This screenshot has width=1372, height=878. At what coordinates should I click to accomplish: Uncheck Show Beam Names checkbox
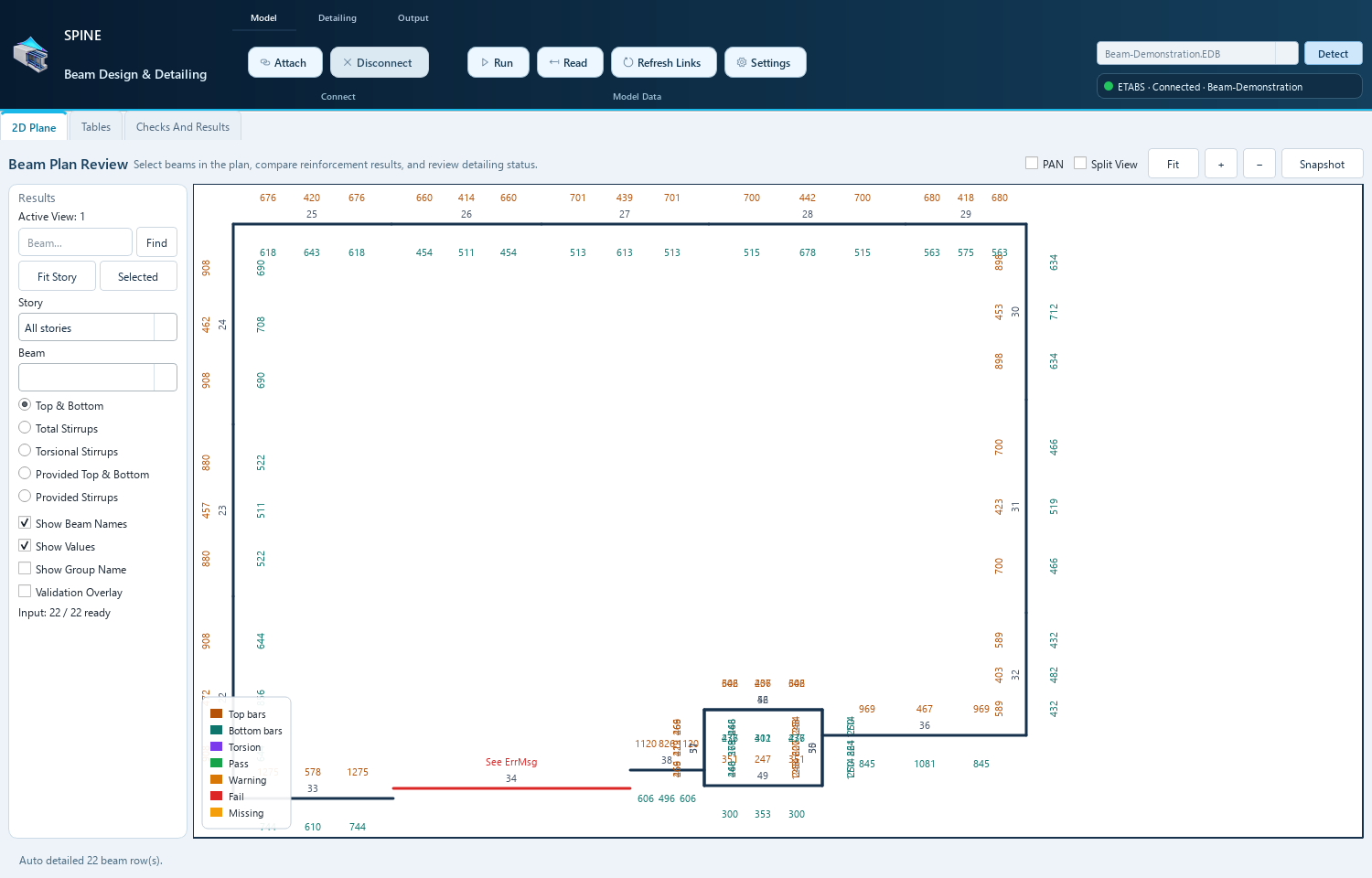point(25,522)
